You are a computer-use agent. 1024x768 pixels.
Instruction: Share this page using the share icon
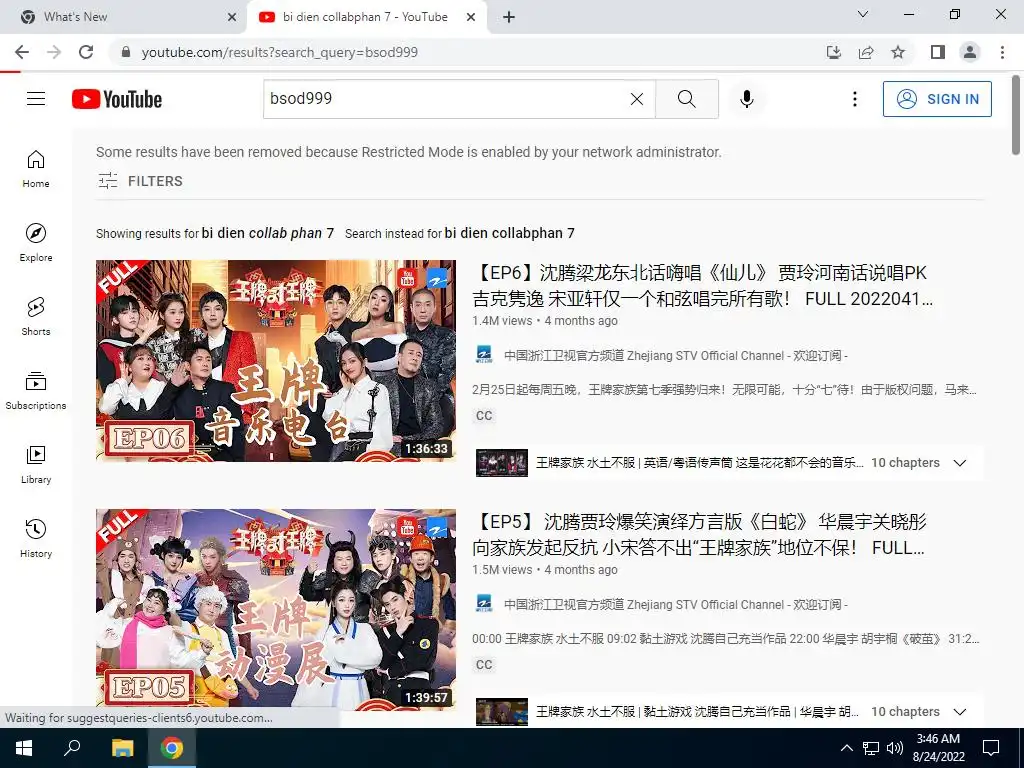click(866, 52)
